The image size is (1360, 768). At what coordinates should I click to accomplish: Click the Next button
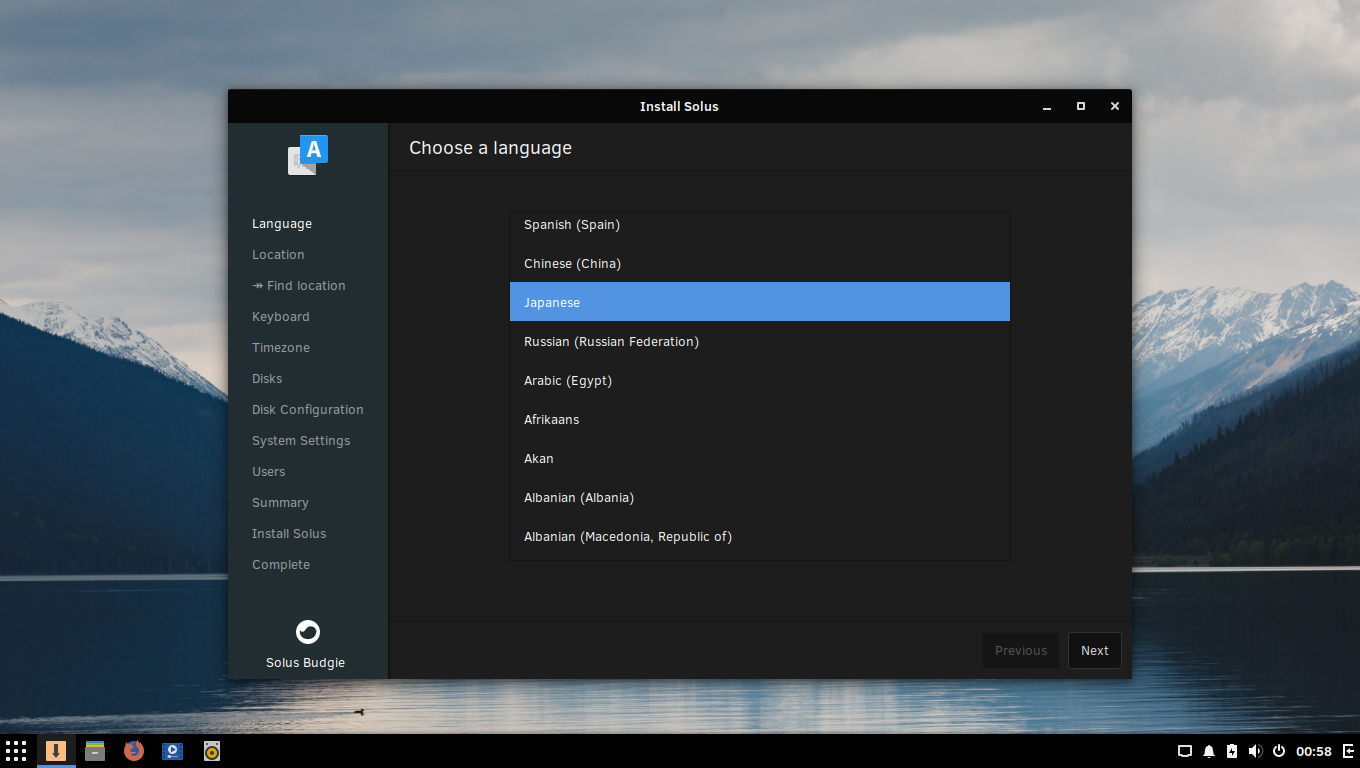pos(1095,651)
